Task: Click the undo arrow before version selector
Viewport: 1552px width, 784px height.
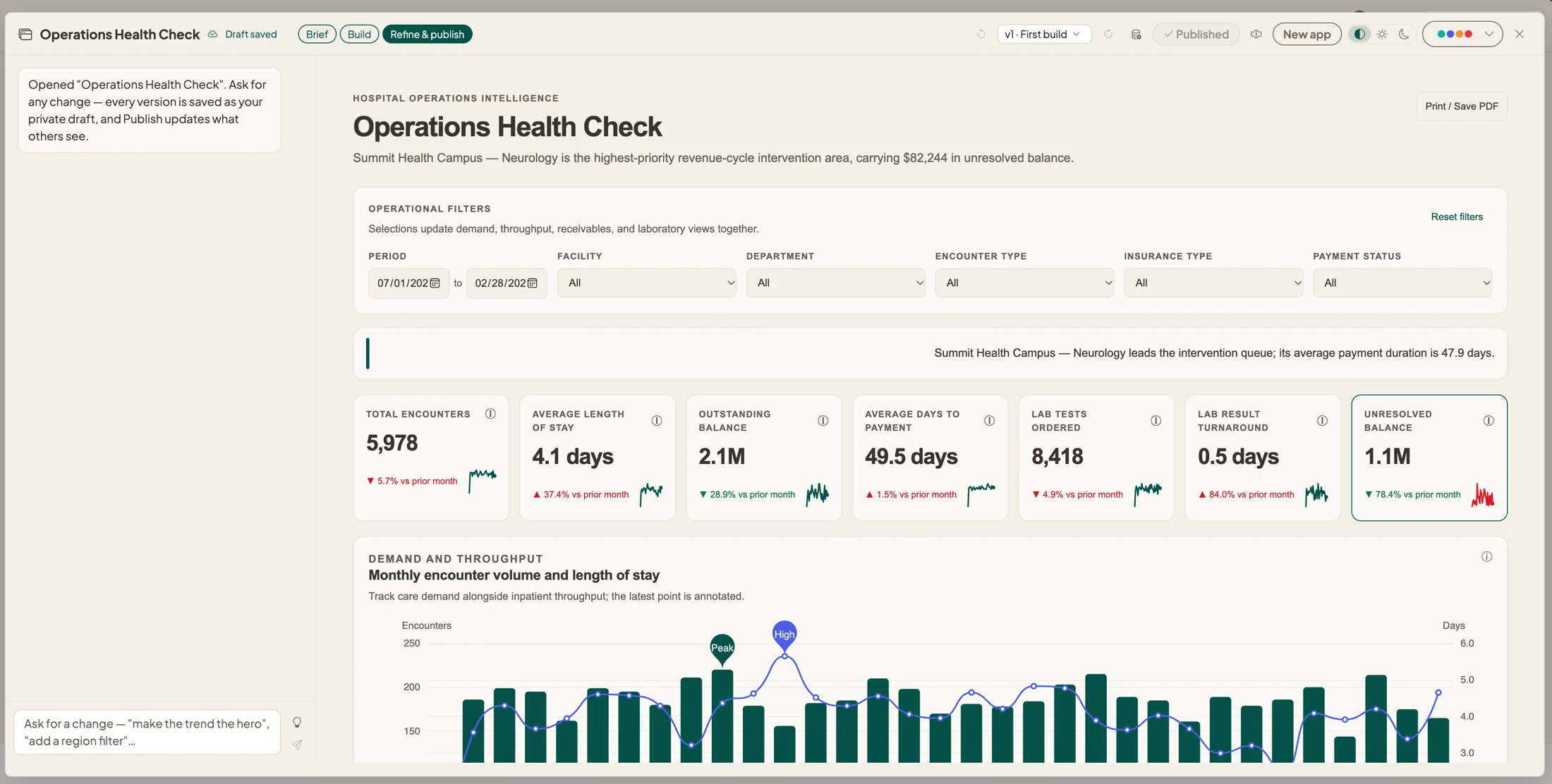Action: (x=981, y=34)
